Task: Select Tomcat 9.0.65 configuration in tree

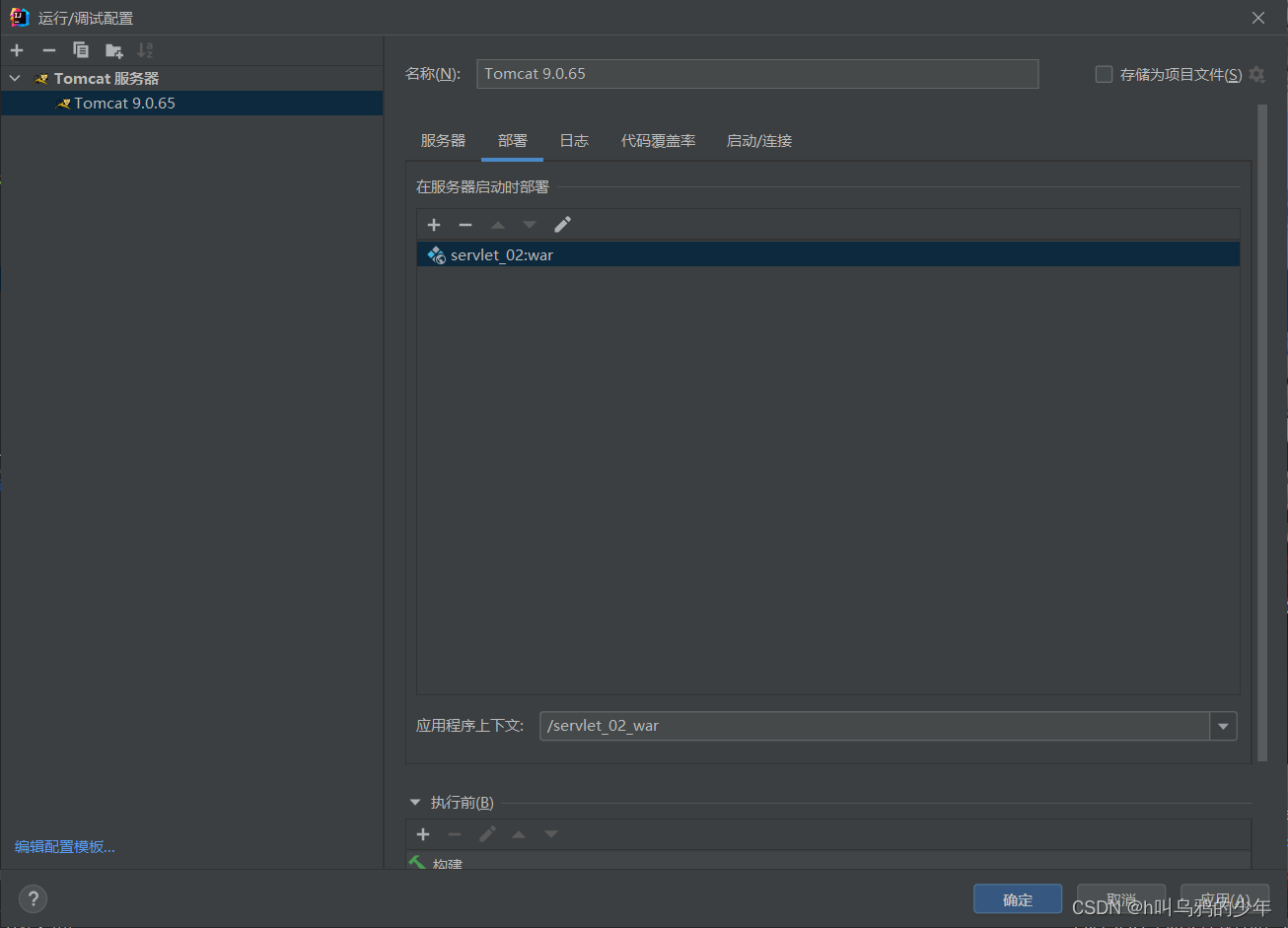Action: [x=191, y=103]
